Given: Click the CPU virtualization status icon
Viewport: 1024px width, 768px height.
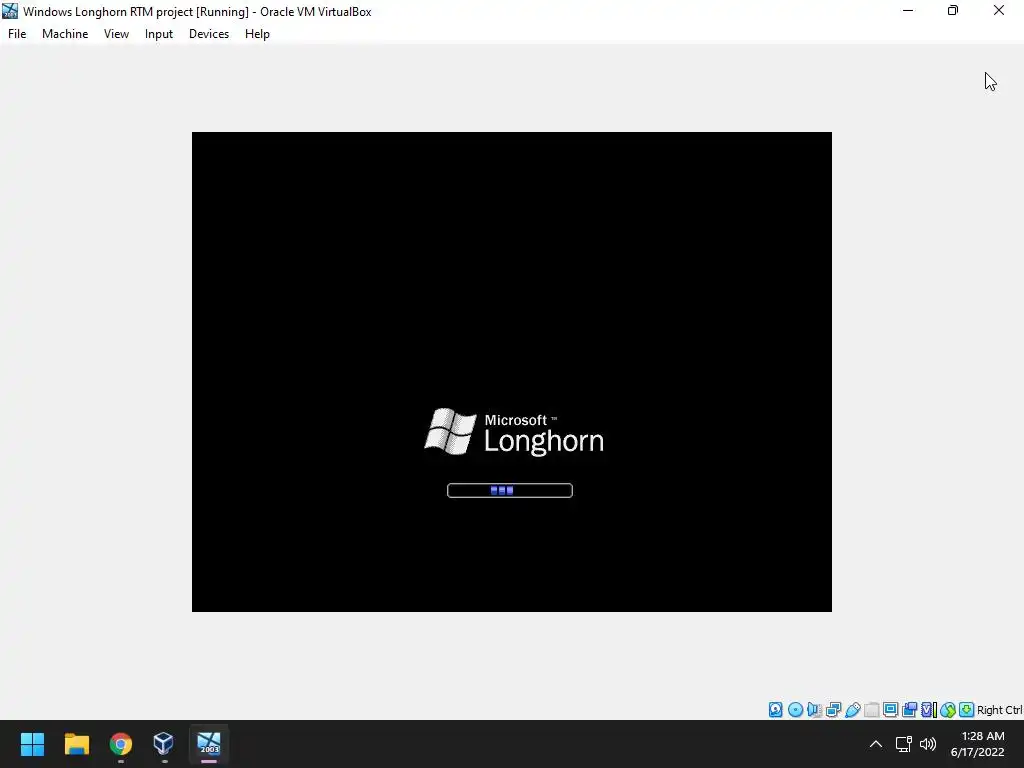Looking at the screenshot, I should [928, 710].
